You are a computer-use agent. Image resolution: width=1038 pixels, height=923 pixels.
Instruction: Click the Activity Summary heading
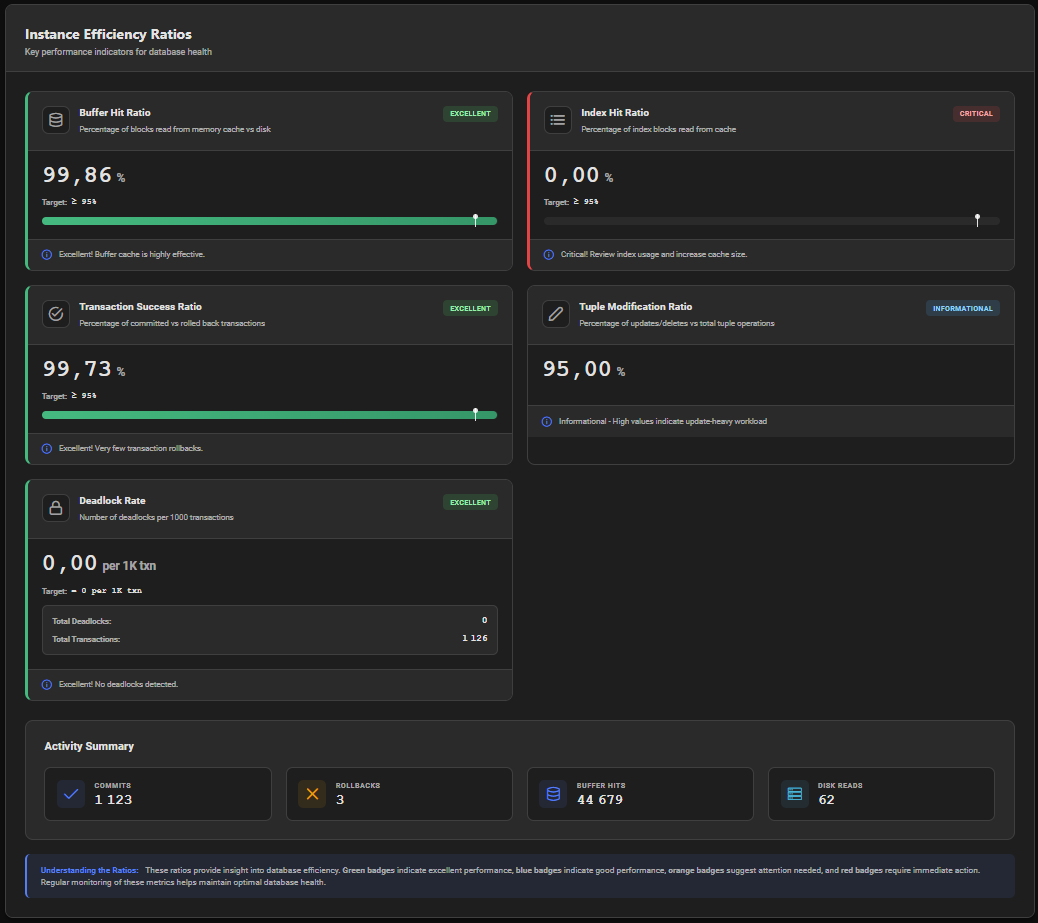coord(89,746)
